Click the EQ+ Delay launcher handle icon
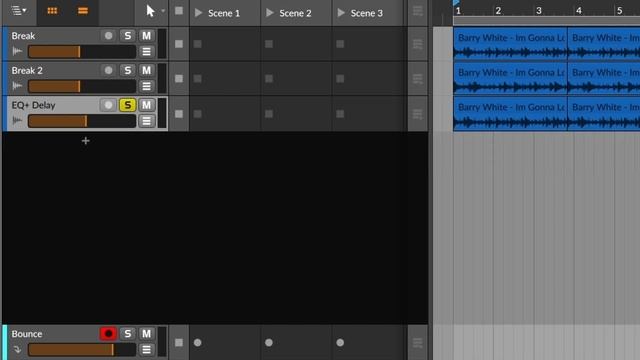640x360 pixels. pyautogui.click(x=418, y=114)
